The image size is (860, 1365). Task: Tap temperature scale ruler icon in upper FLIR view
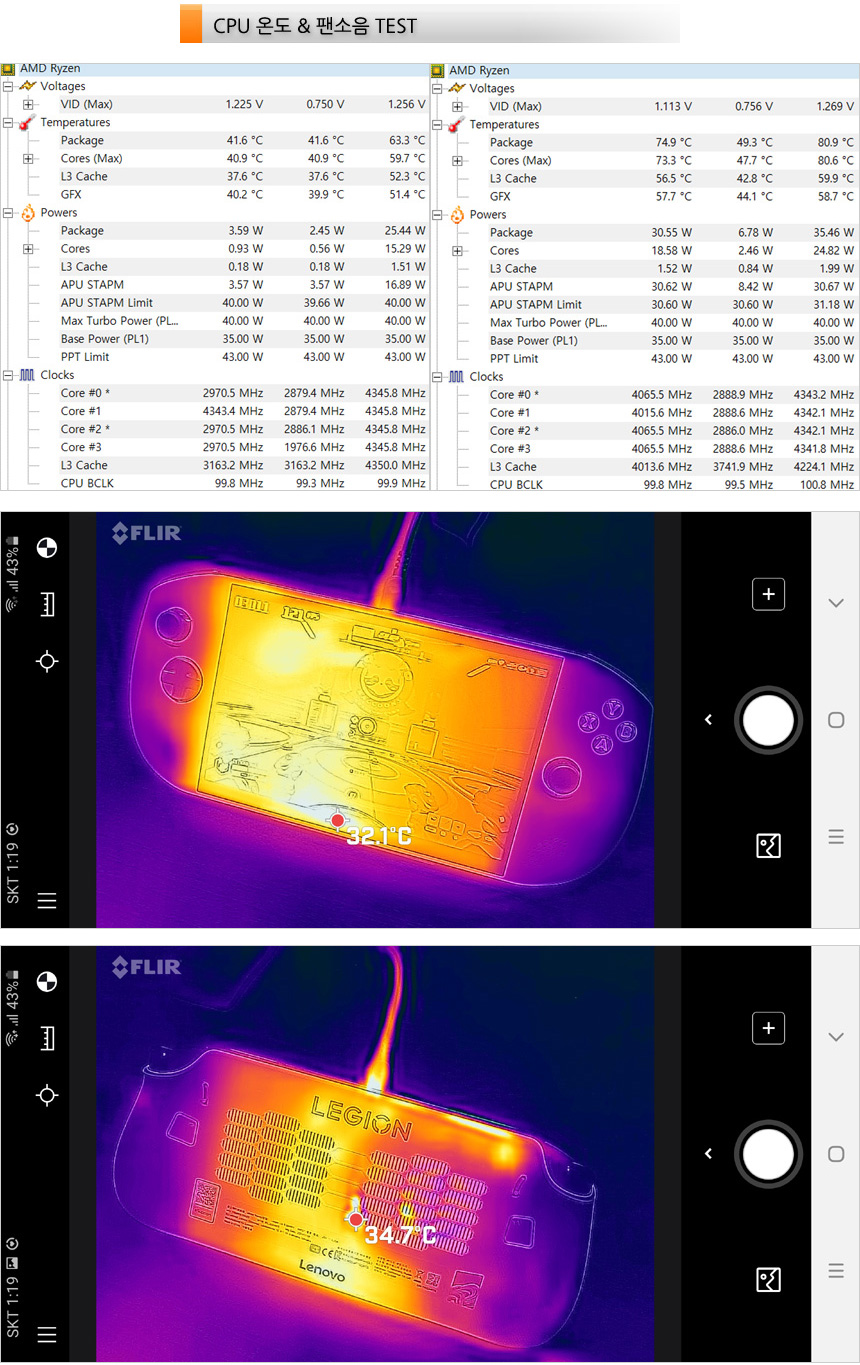point(47,604)
